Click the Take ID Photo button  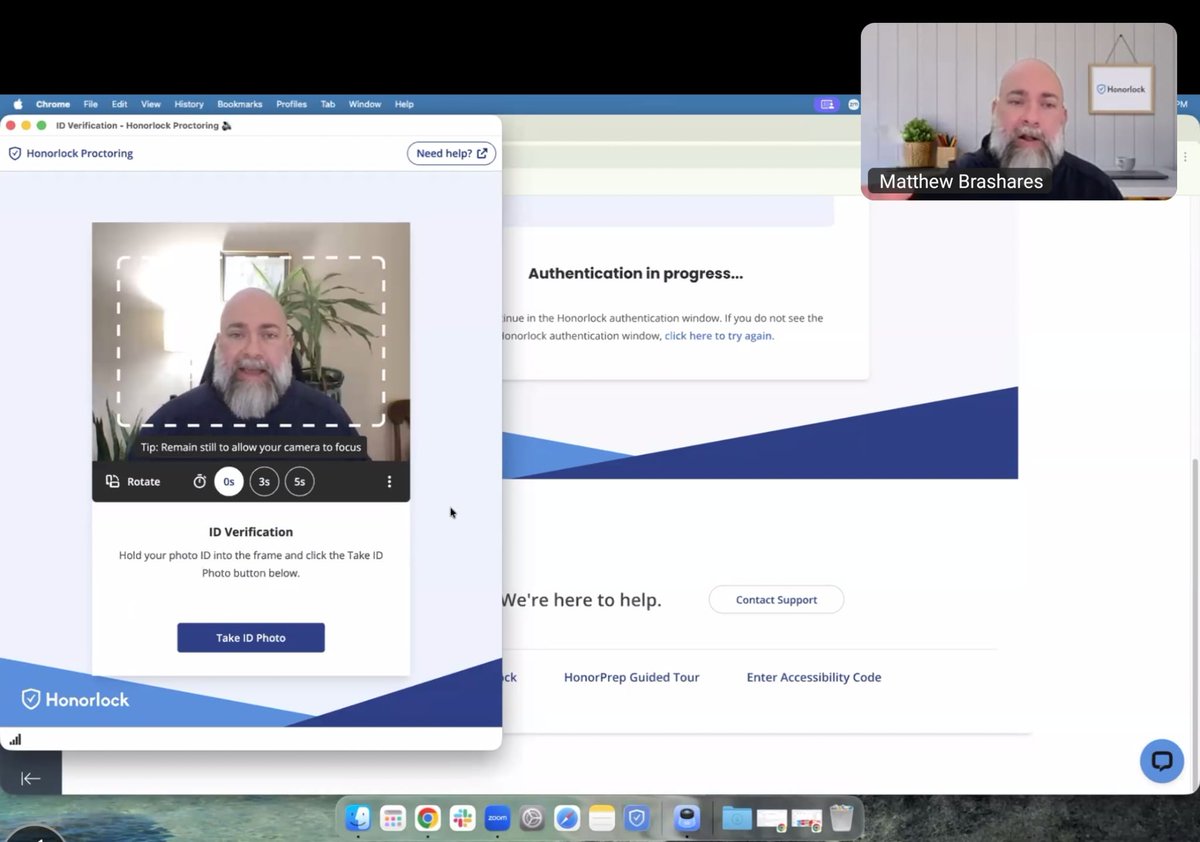[x=251, y=638]
